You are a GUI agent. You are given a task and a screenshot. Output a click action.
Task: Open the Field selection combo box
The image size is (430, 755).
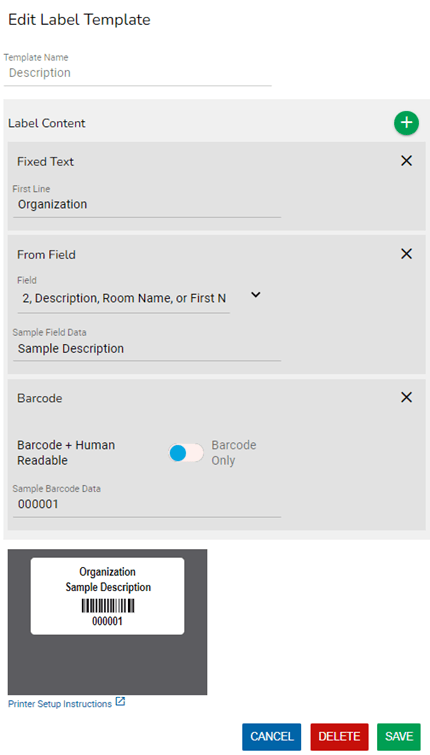pos(124,299)
